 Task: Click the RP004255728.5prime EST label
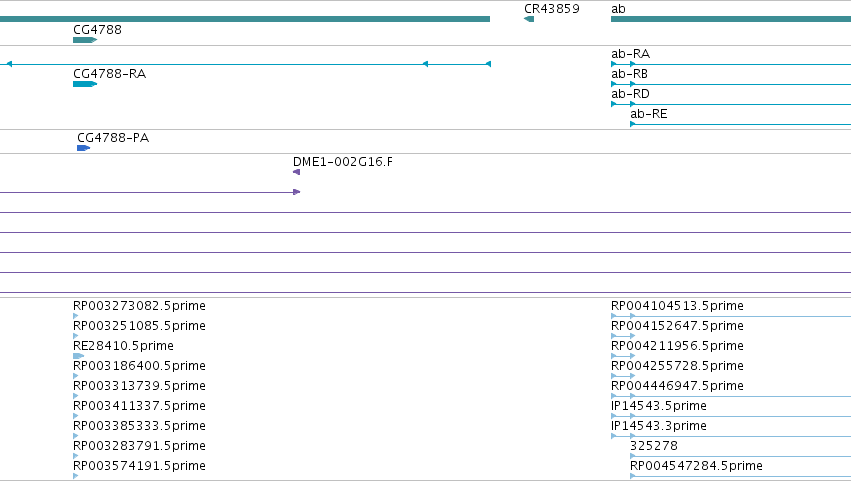tap(677, 365)
